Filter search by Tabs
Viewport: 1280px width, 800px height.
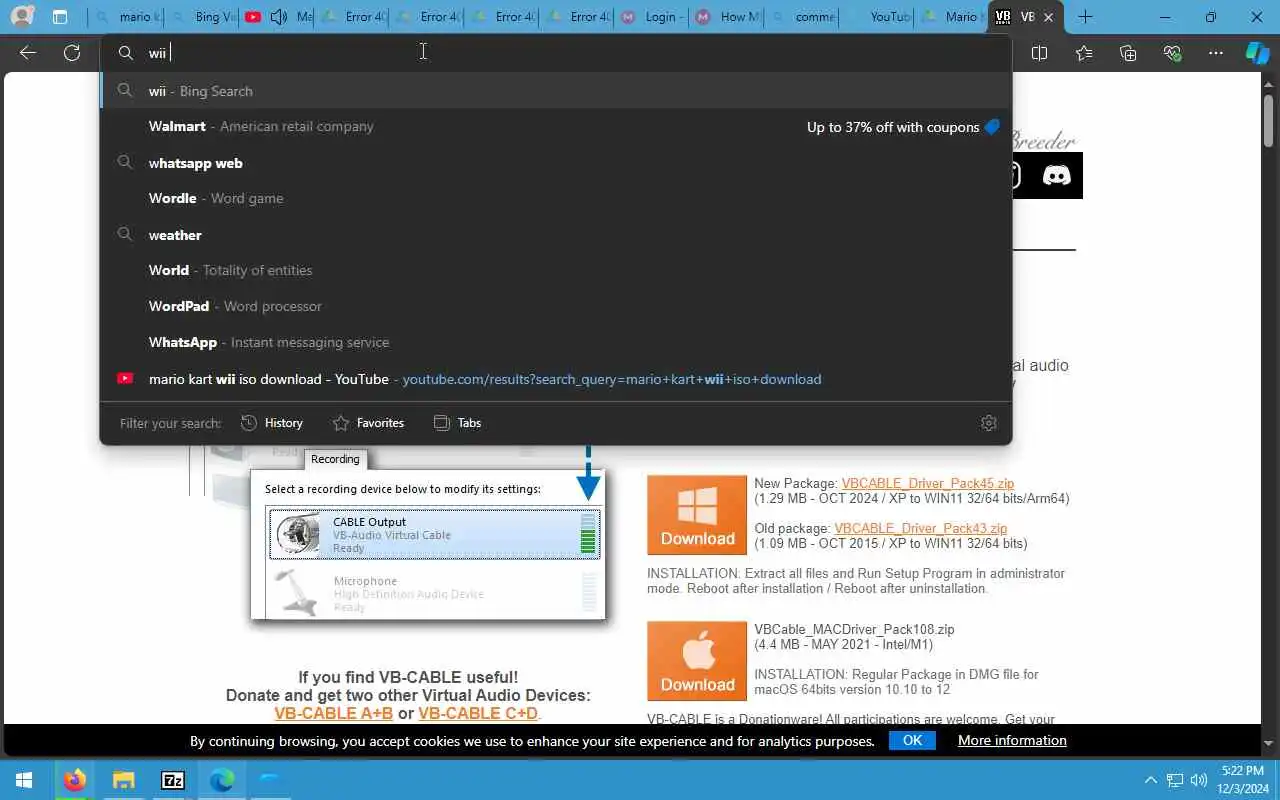coord(457,423)
